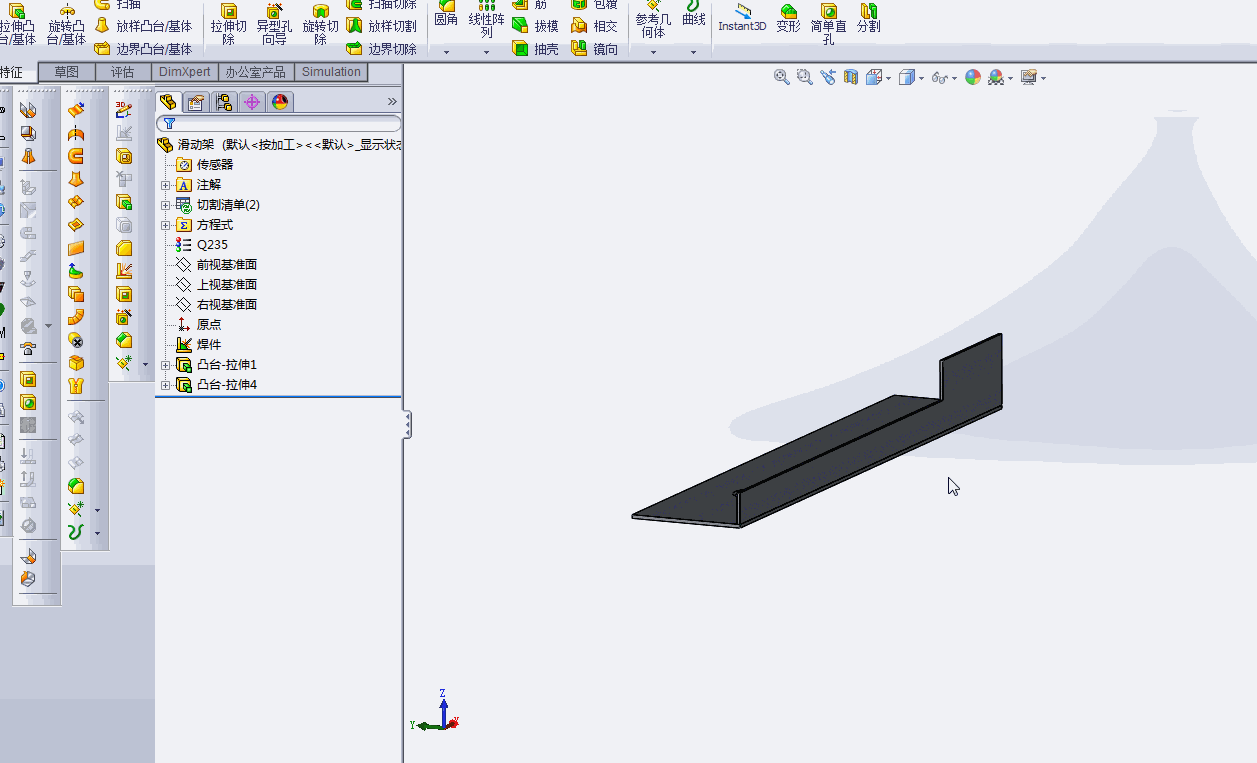This screenshot has width=1257, height=763.
Task: Click the 3D sketch icon in side toolbar
Action: click(x=124, y=110)
